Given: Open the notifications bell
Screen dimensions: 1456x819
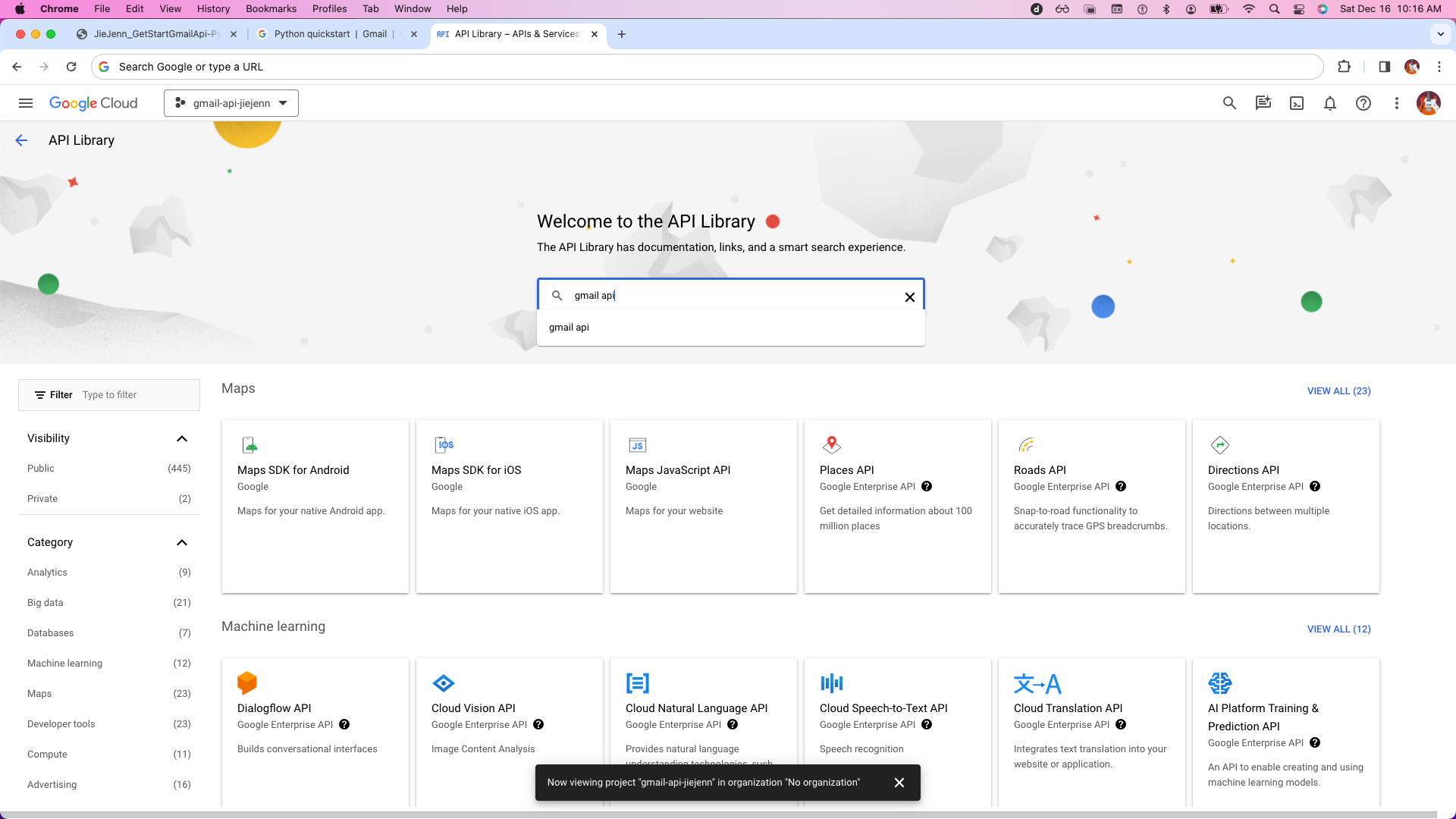Looking at the screenshot, I should (1330, 103).
